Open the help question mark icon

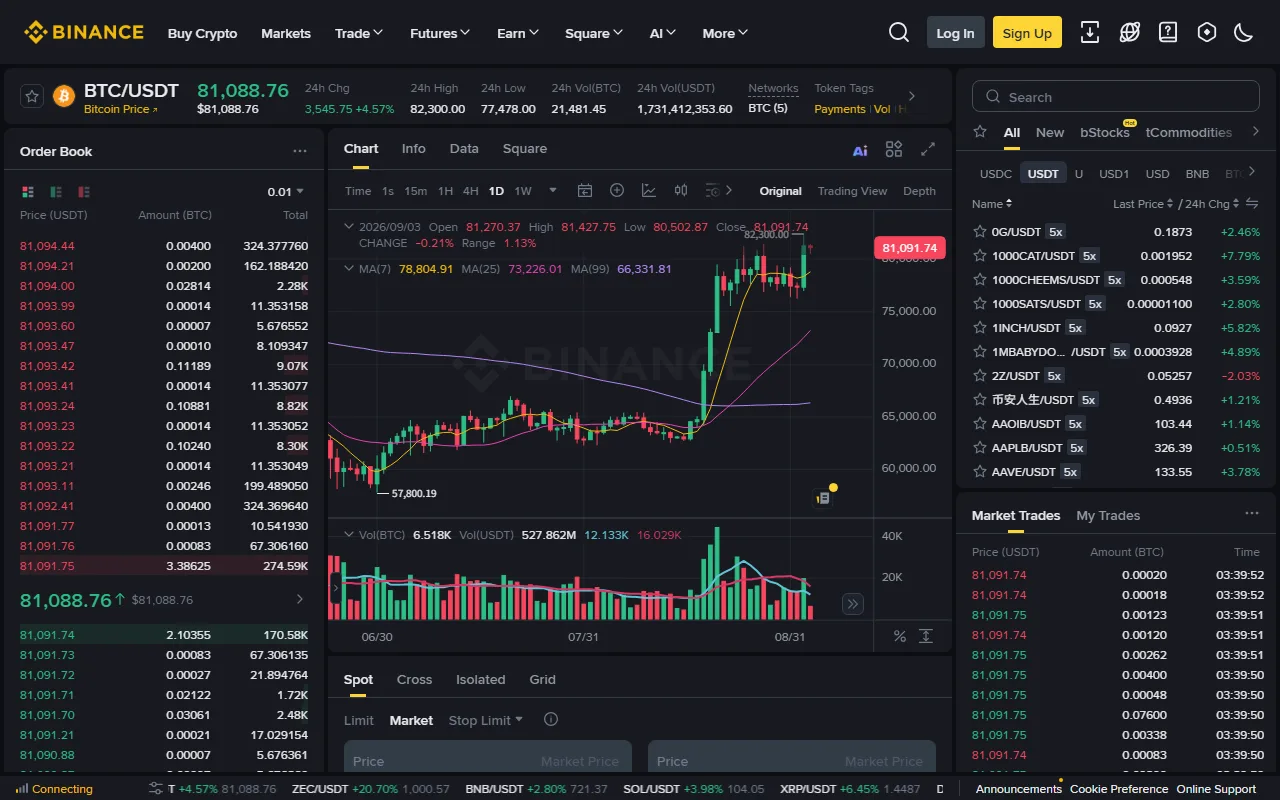coord(1168,33)
